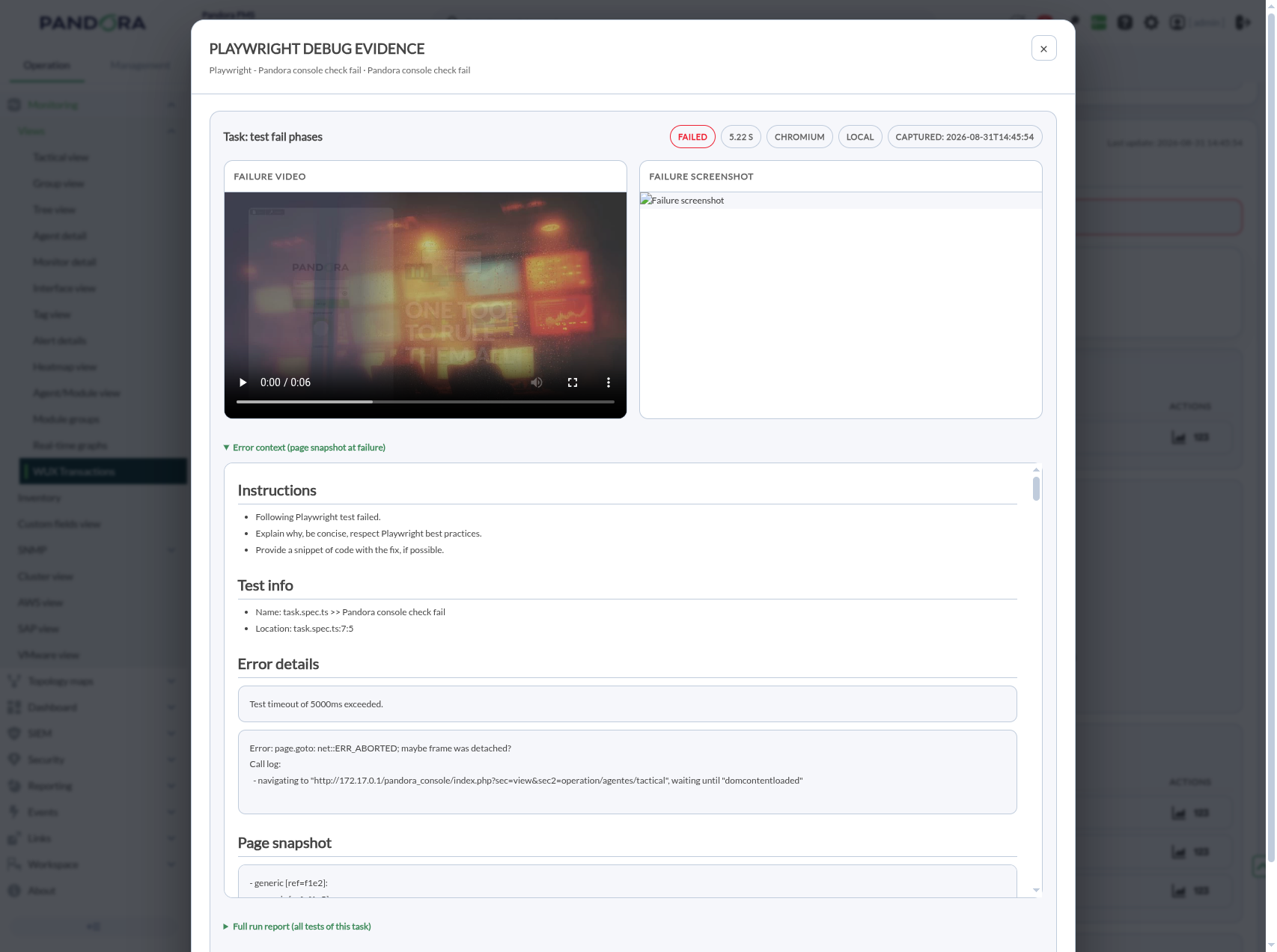Click the 'Instructions' heading

pos(277,490)
